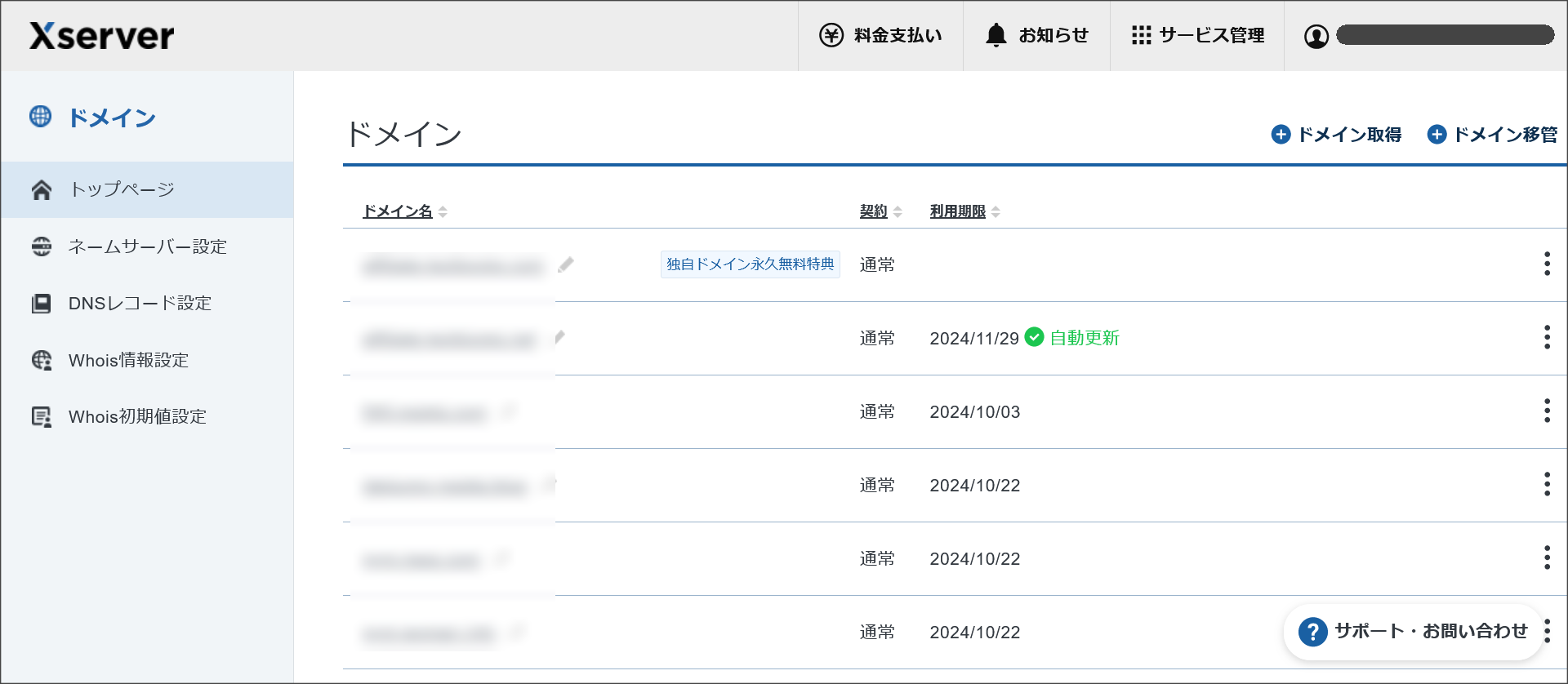The image size is (1568, 684).
Task: Click 自動更新 status text
Action: [1084, 338]
